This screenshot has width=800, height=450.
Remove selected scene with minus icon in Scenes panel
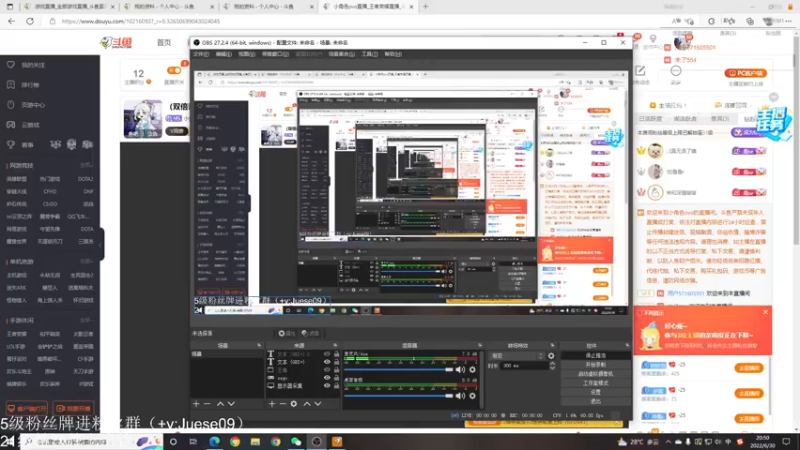click(x=207, y=404)
